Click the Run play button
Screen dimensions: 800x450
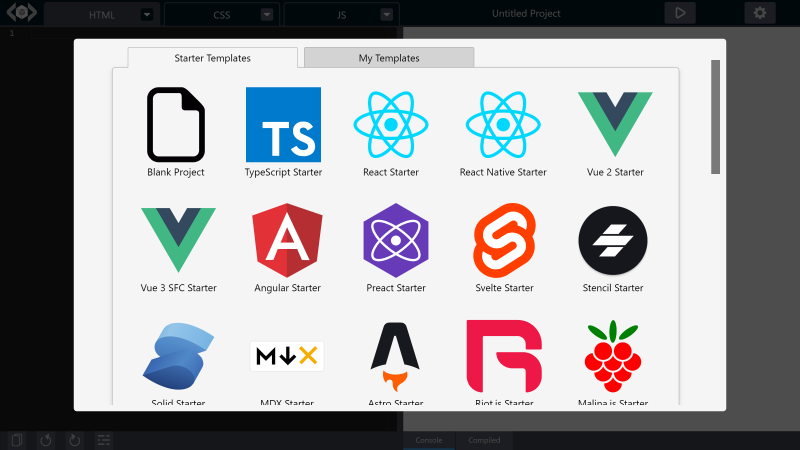(680, 13)
